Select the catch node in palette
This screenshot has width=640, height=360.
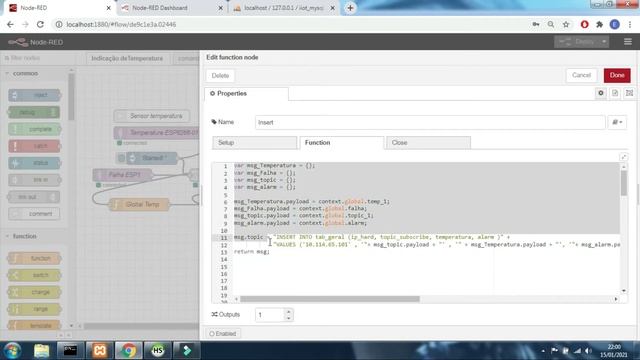tap(35, 146)
